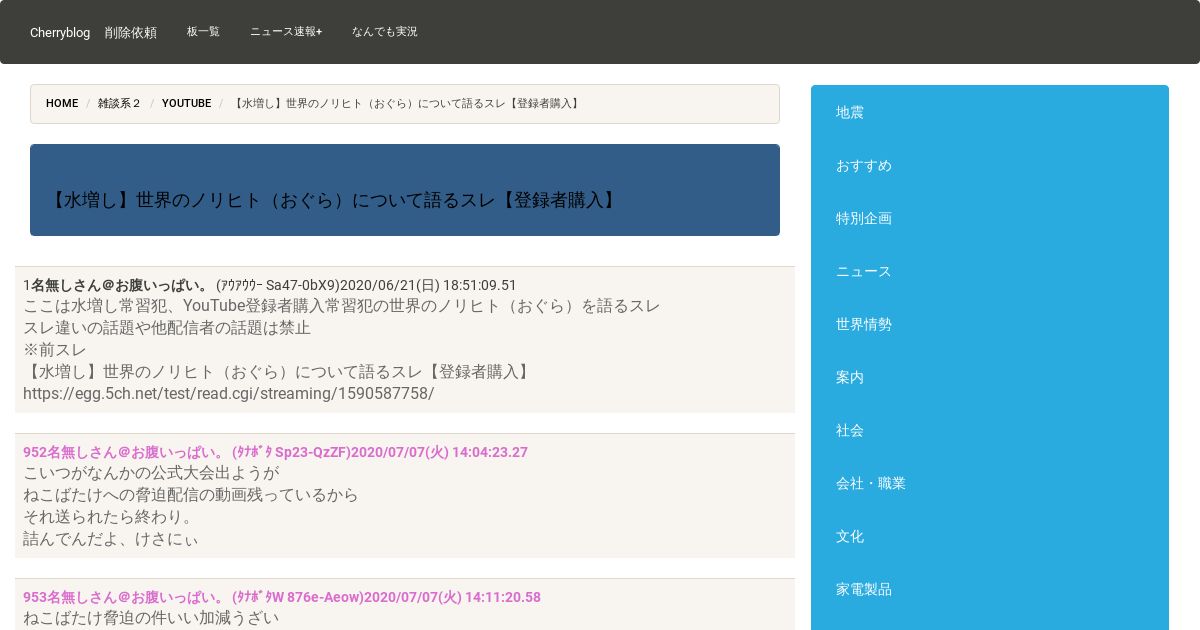Click text それ送られたら終わり。

click(x=109, y=517)
